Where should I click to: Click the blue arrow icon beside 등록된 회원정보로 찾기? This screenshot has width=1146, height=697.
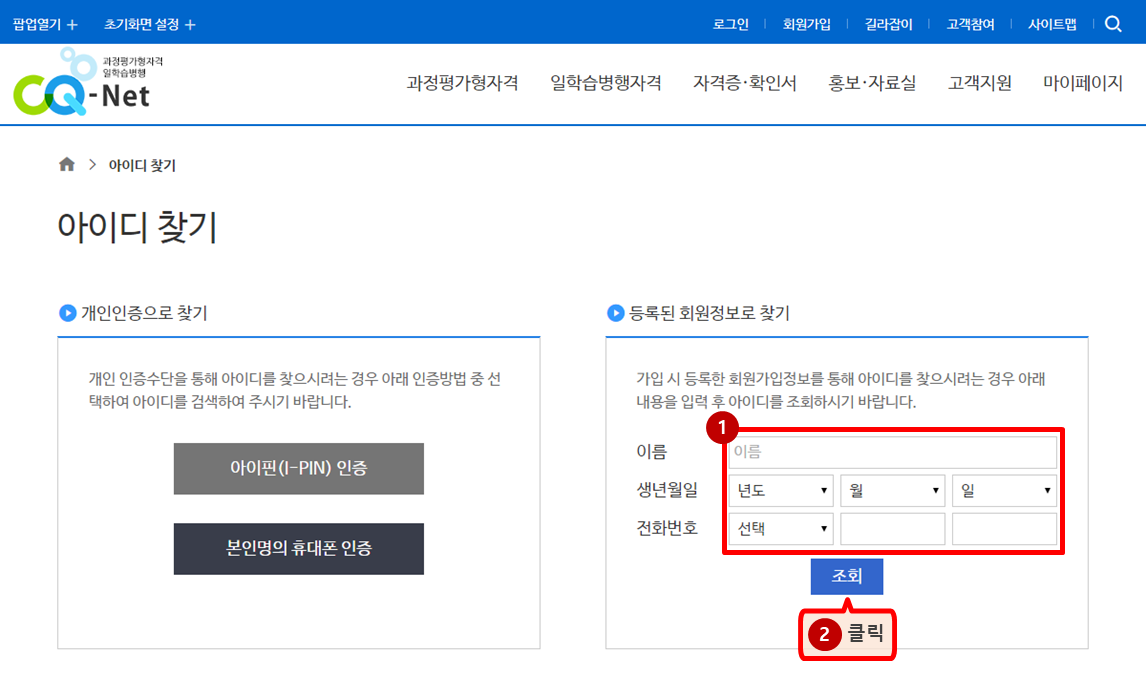[615, 313]
